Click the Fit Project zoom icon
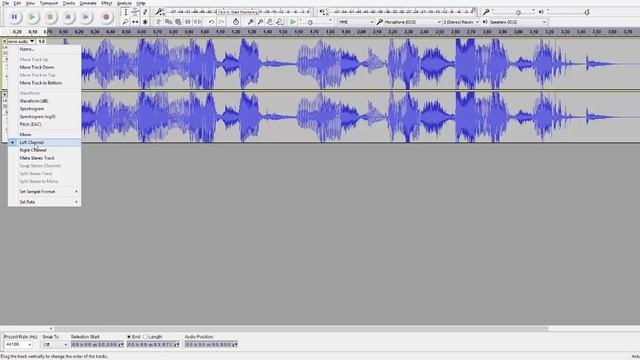 [280, 22]
